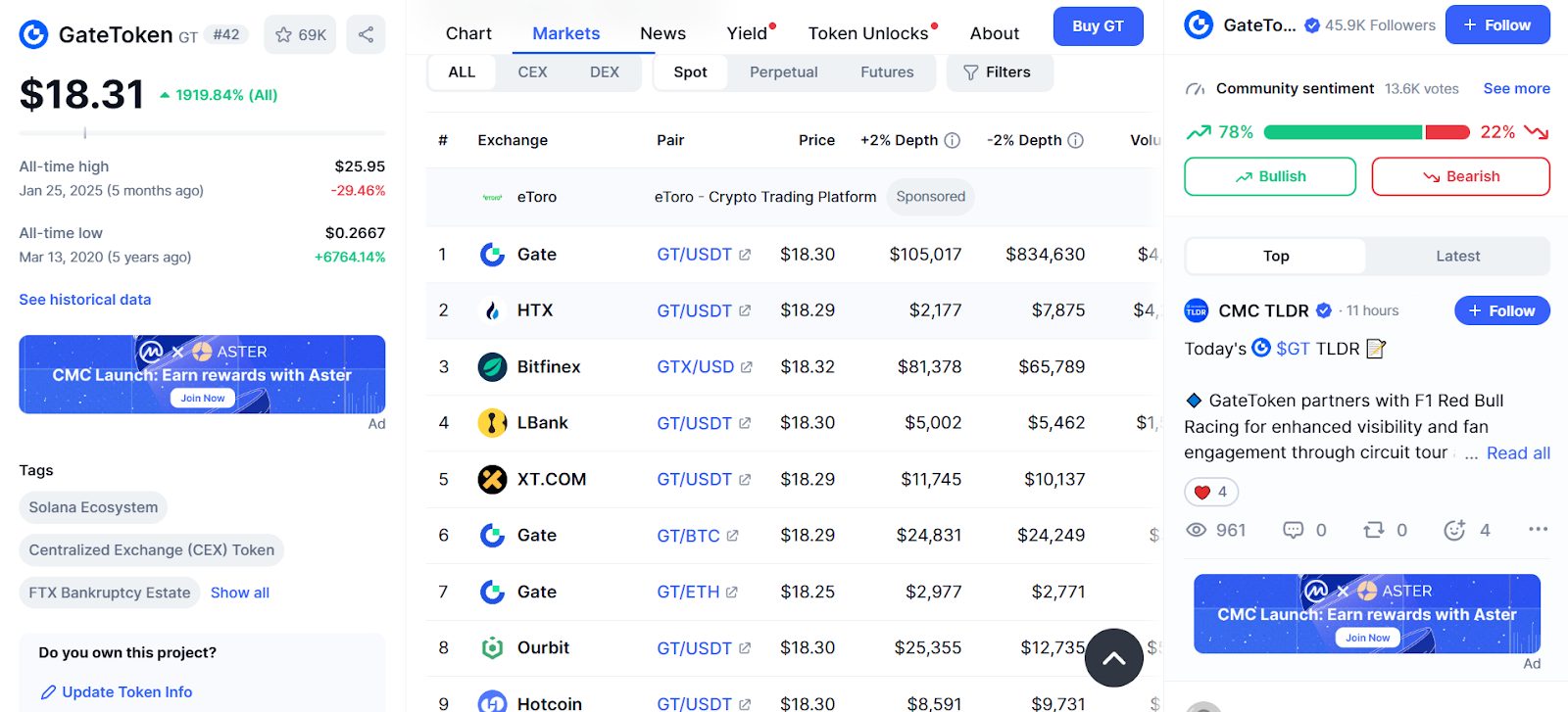Click the FTX Bankruptcy Estate tag
Screen dimensions: 1568x712
110,593
